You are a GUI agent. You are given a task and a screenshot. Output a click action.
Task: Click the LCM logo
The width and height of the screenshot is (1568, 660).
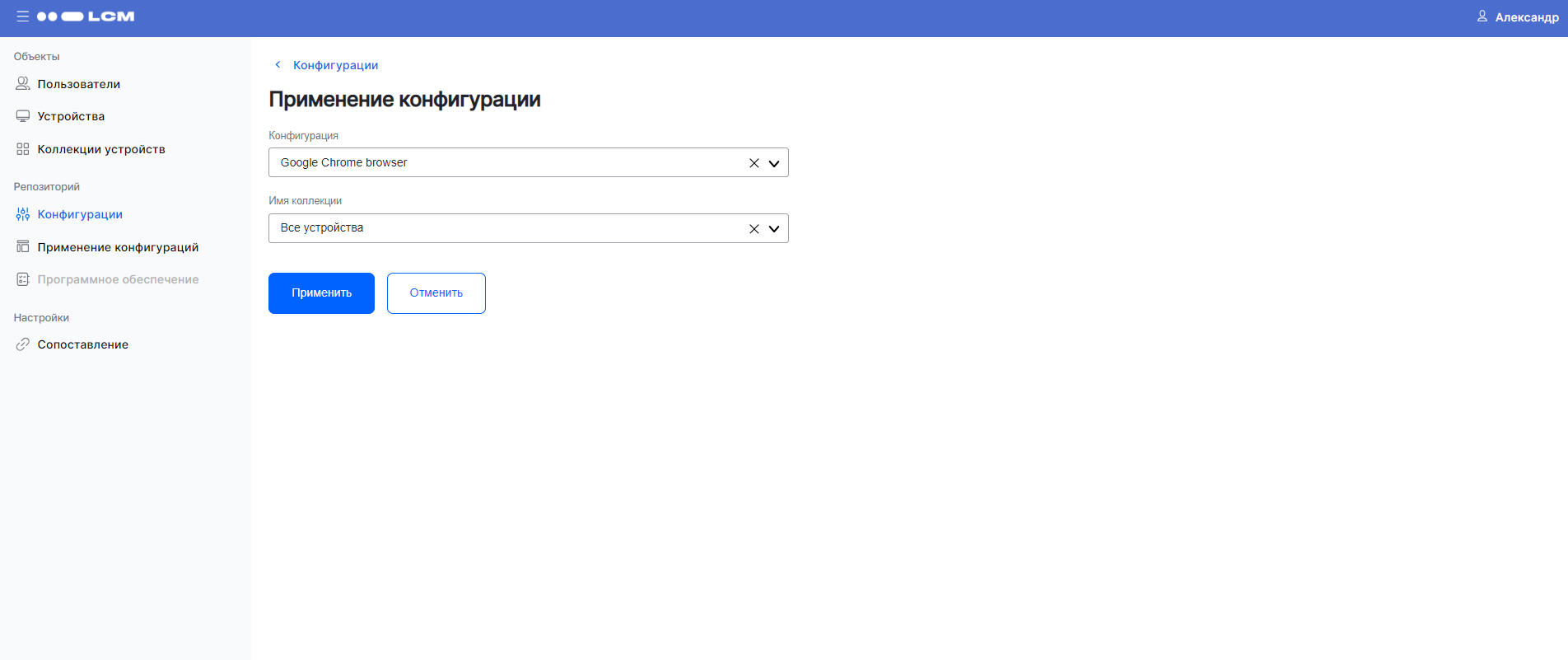[86, 16]
